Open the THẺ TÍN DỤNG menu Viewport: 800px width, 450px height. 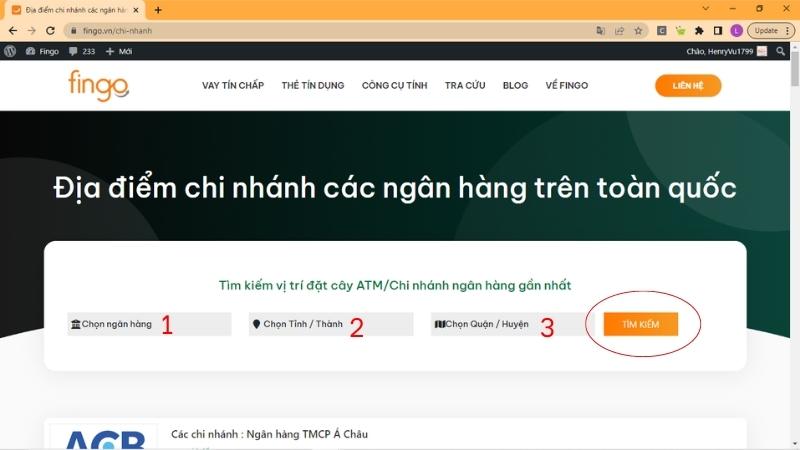tap(313, 85)
